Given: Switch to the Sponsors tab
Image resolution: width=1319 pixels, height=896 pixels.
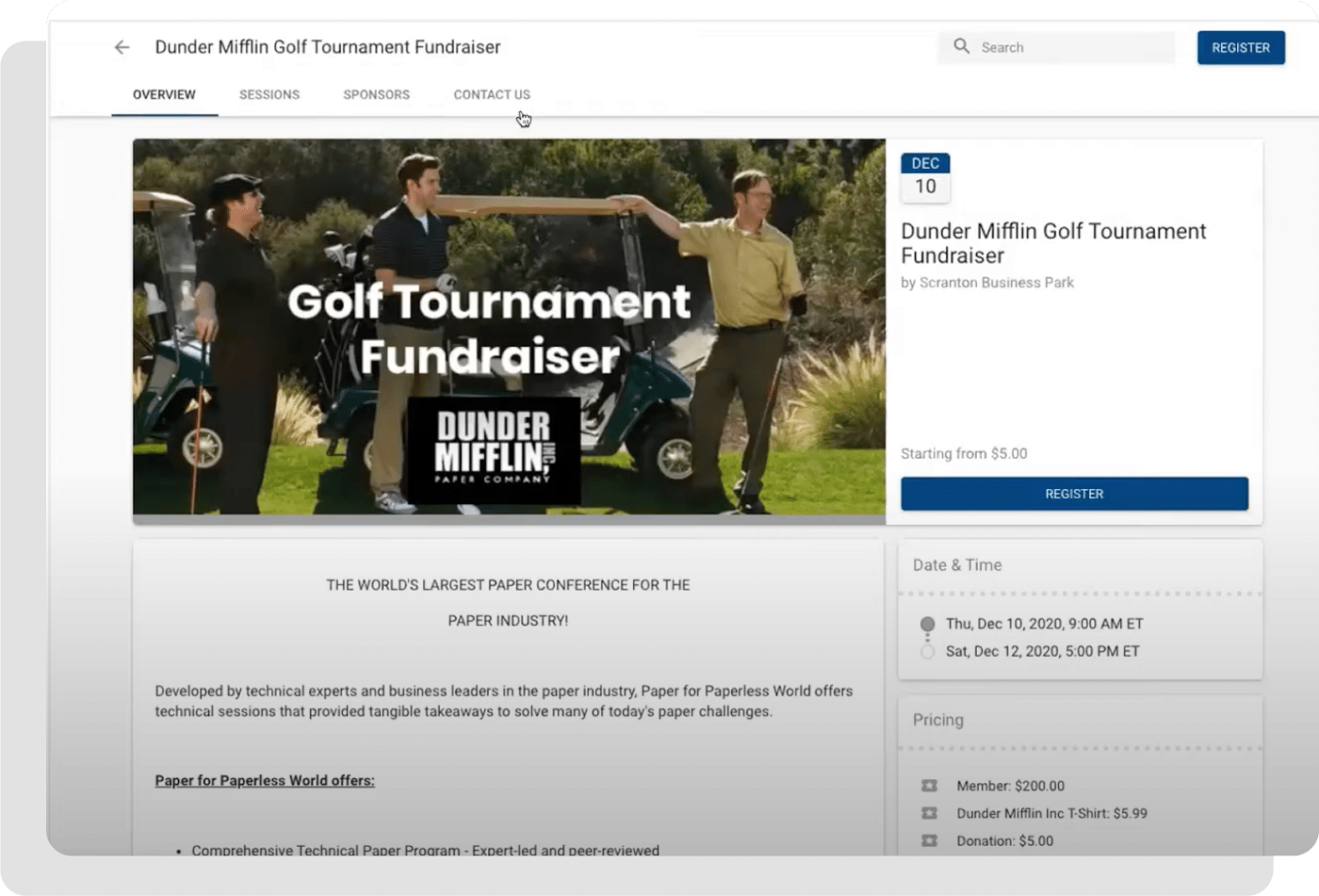Looking at the screenshot, I should point(377,95).
